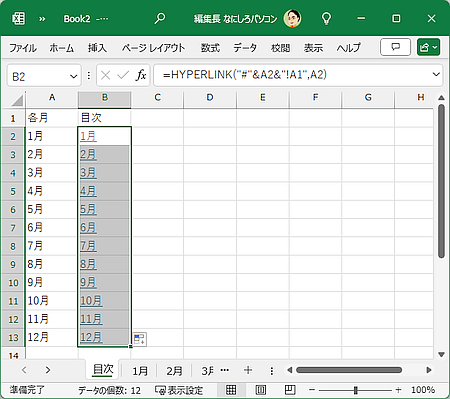450x399 pixels.
Task: Expand the Name Box dropdown arrow
Action: (x=73, y=76)
